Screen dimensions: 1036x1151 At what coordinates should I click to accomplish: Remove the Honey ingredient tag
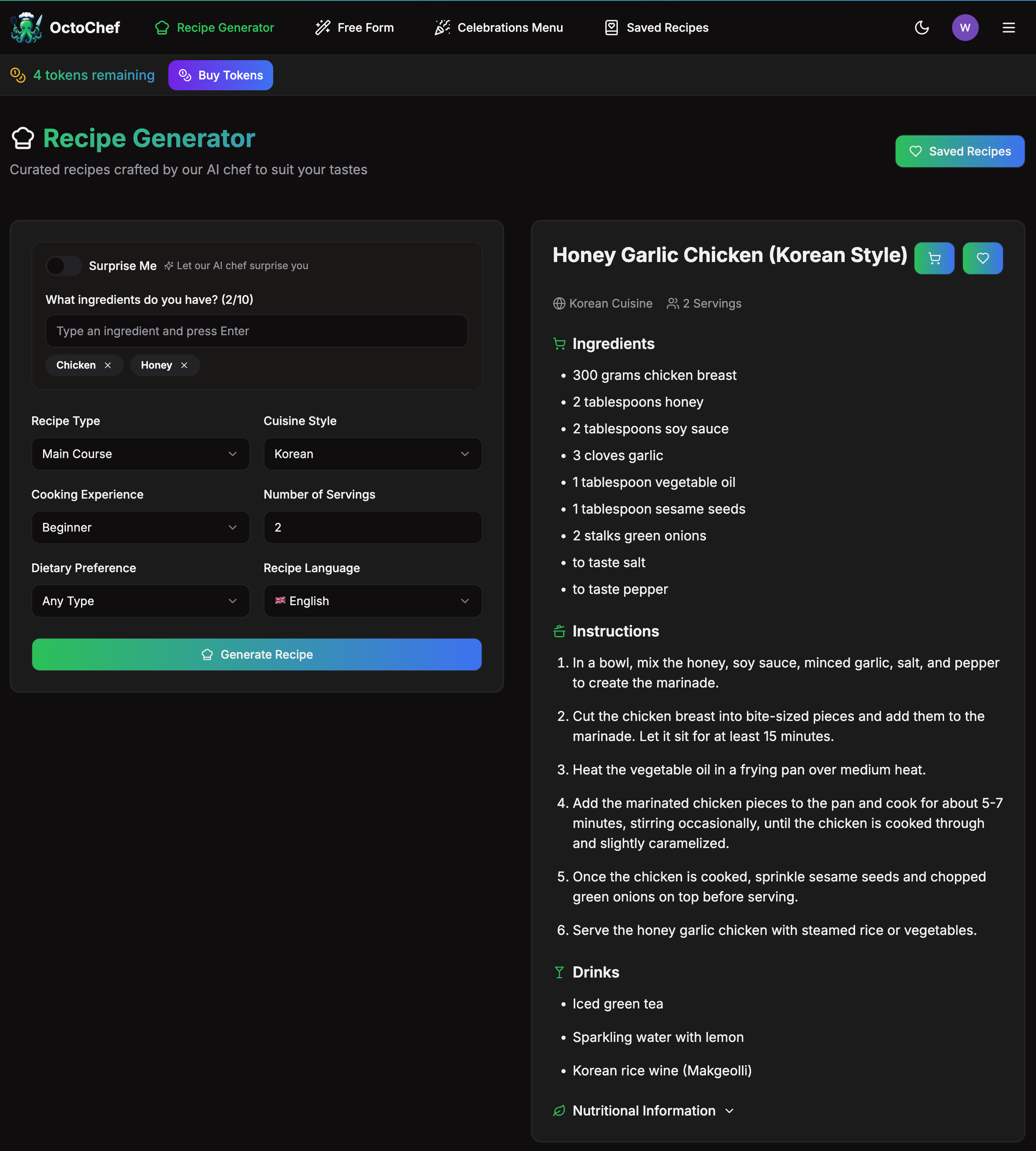pos(184,365)
